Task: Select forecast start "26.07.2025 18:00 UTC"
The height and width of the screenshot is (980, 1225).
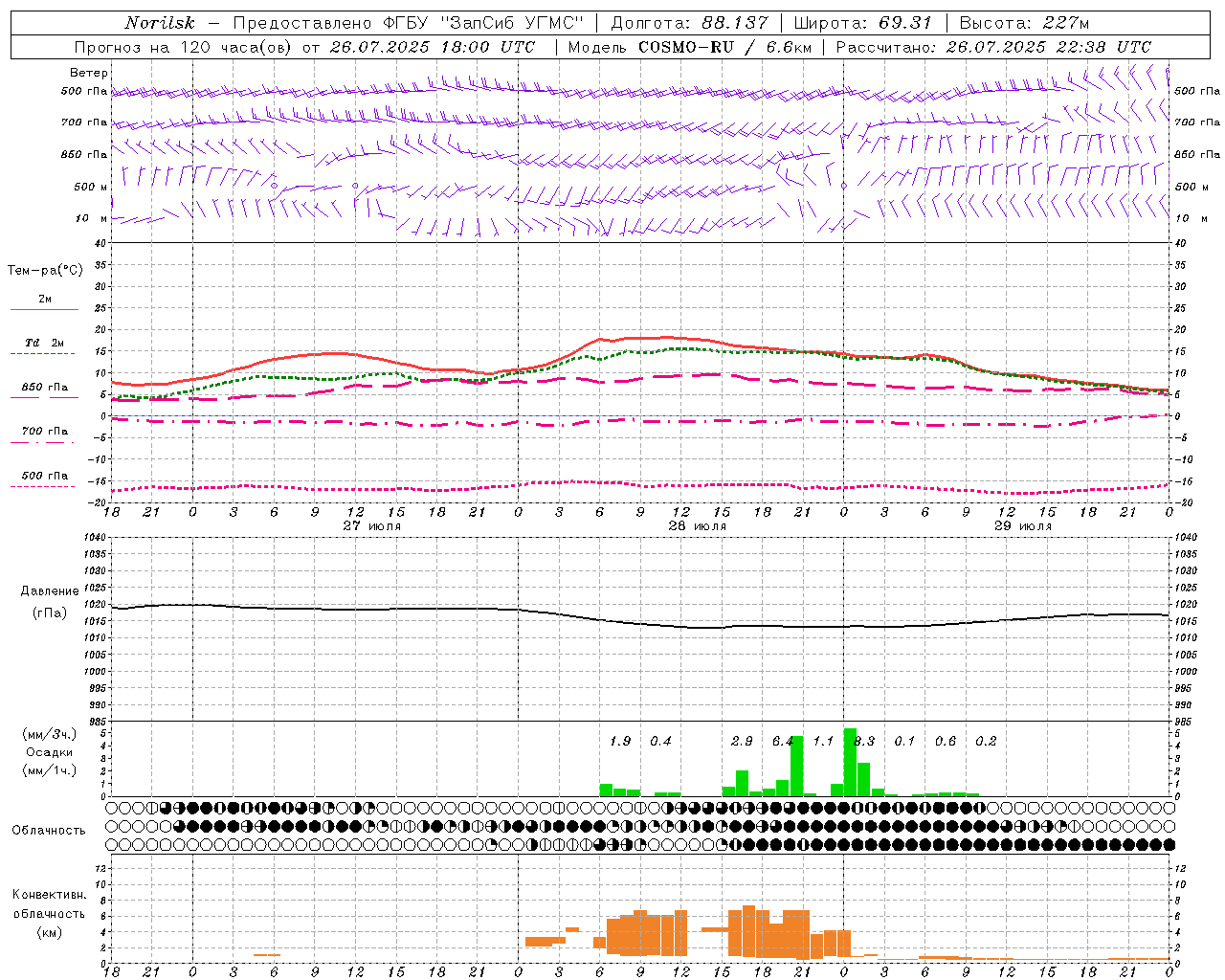Action: pos(433,47)
